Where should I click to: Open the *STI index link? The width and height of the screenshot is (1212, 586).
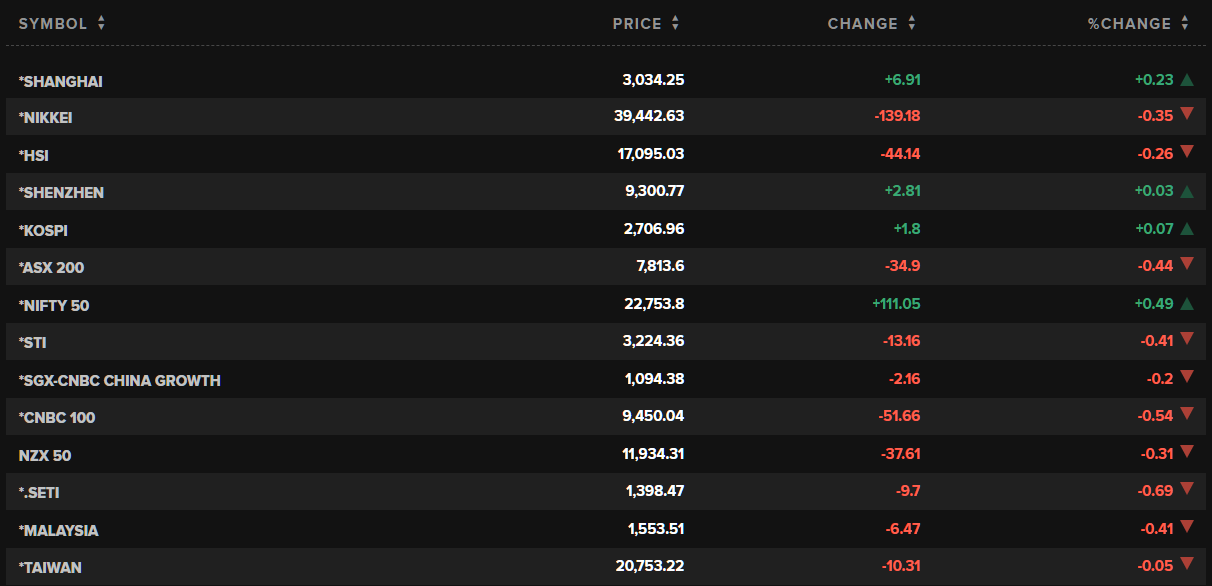33,343
